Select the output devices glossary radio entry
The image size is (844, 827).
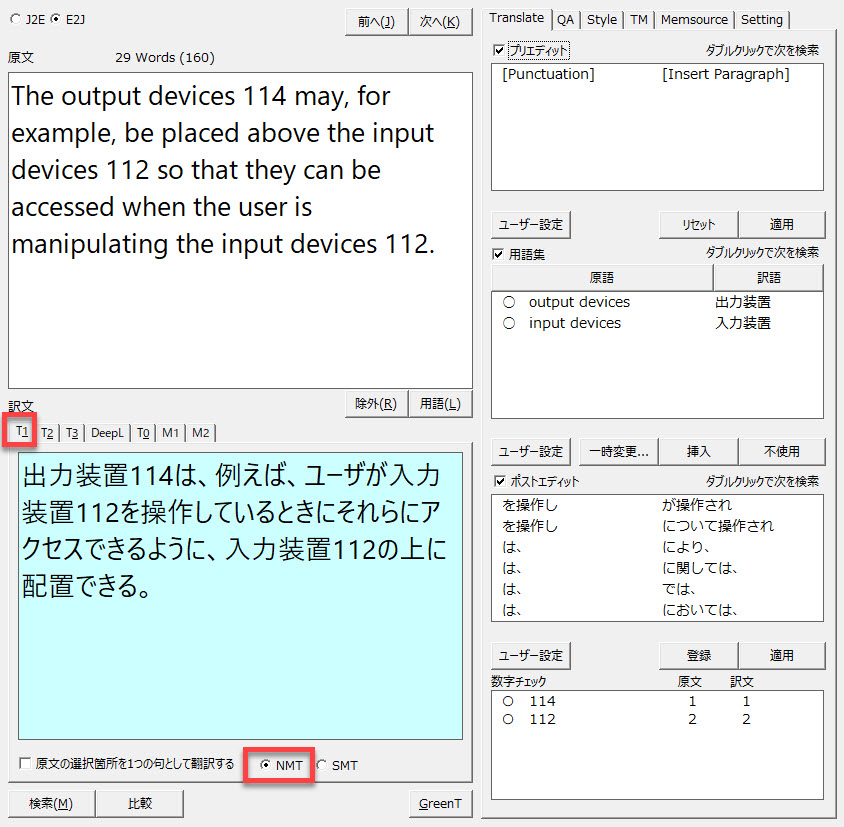[509, 302]
